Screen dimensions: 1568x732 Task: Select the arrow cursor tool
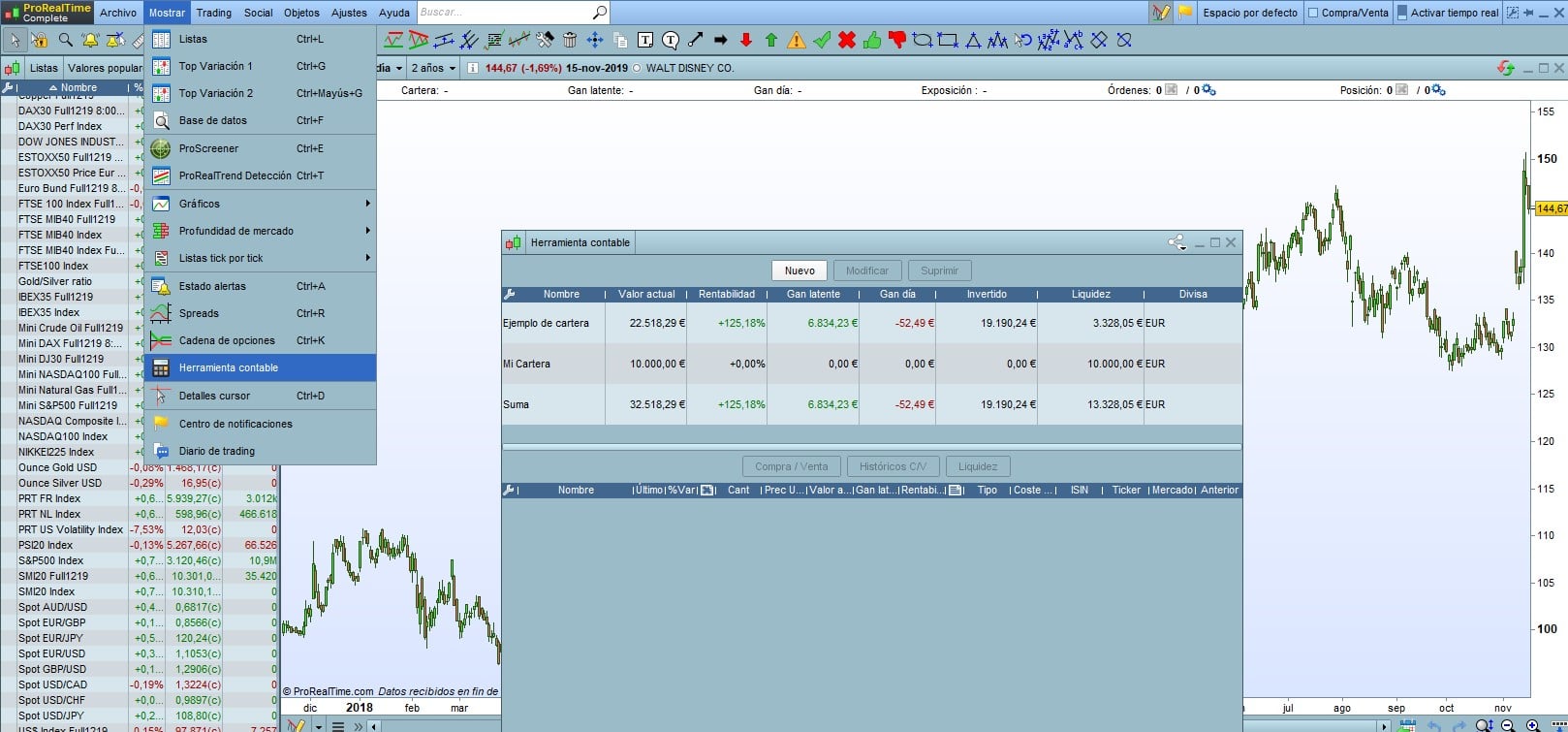point(15,40)
